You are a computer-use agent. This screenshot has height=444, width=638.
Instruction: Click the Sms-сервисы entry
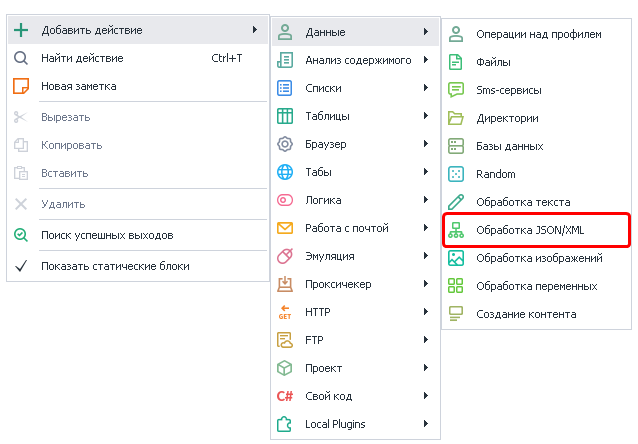point(509,90)
